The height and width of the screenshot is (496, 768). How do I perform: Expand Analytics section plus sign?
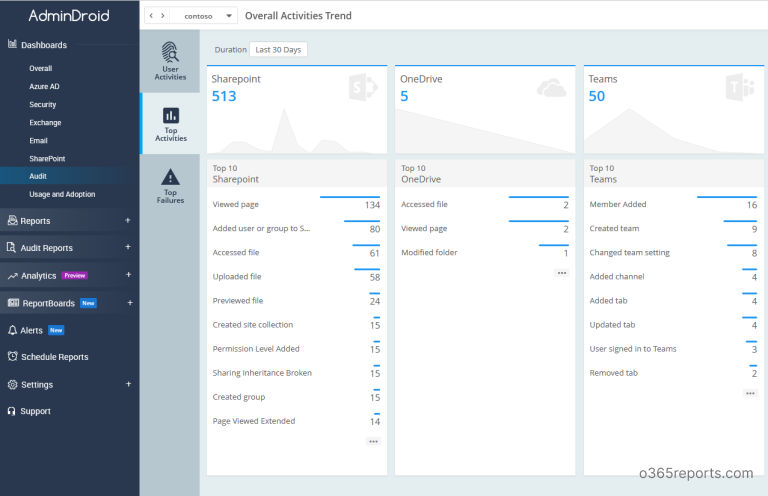(x=128, y=275)
